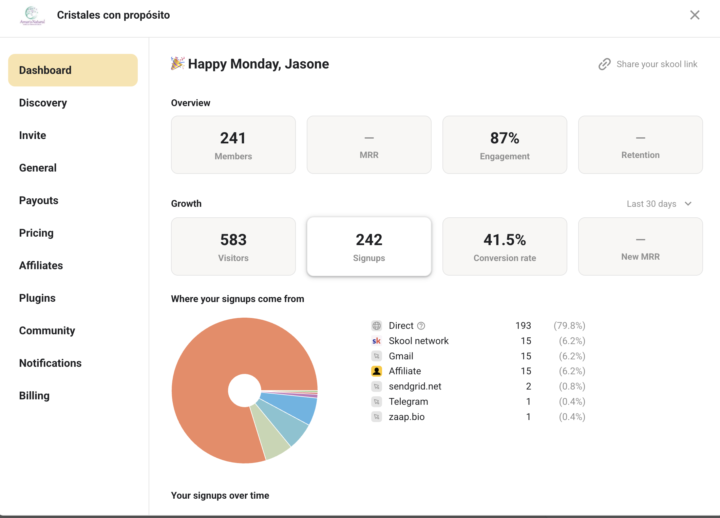Image resolution: width=720 pixels, height=518 pixels.
Task: Select the 87% Engagement card
Action: [x=505, y=145]
